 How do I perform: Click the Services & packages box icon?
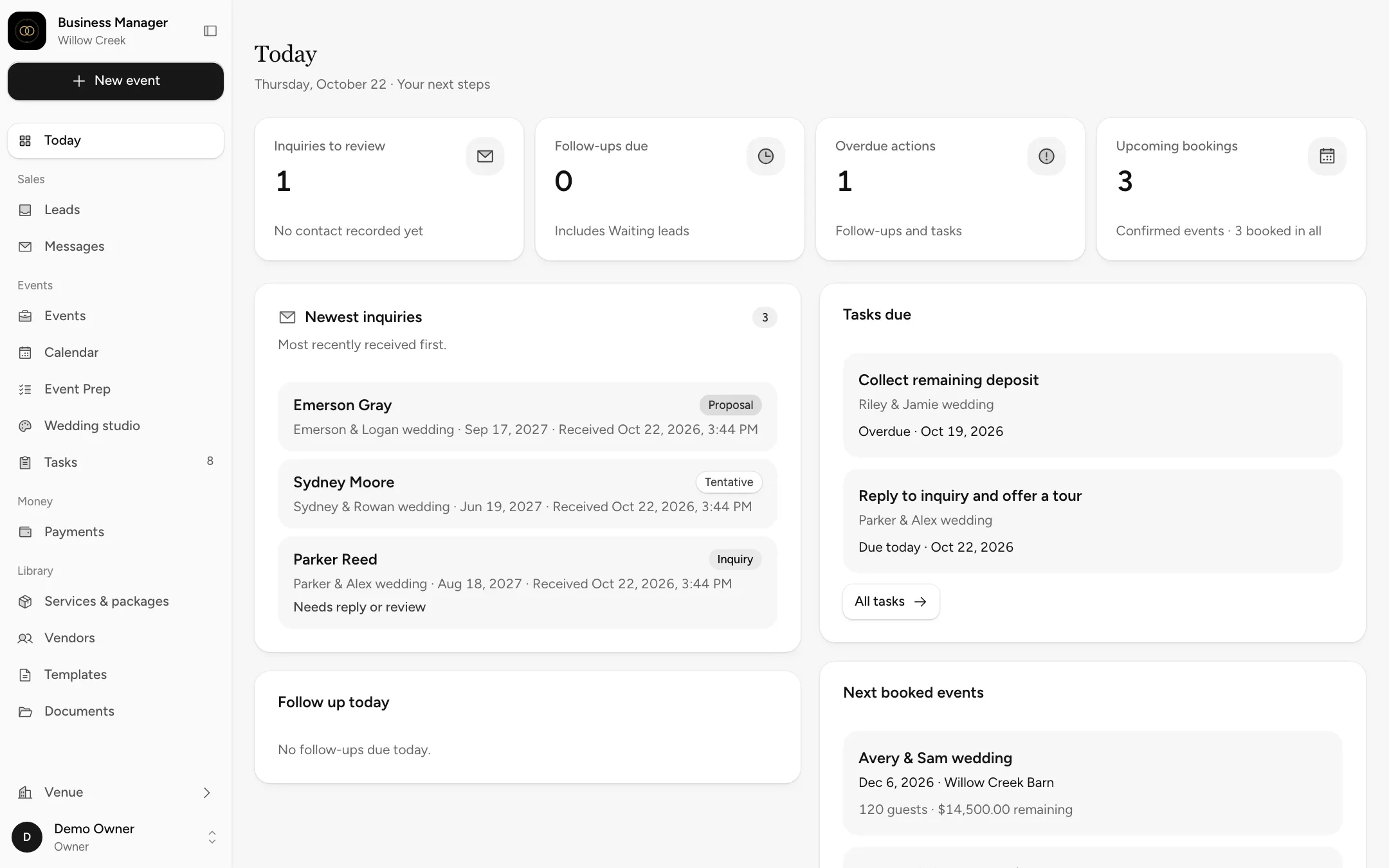[25, 601]
